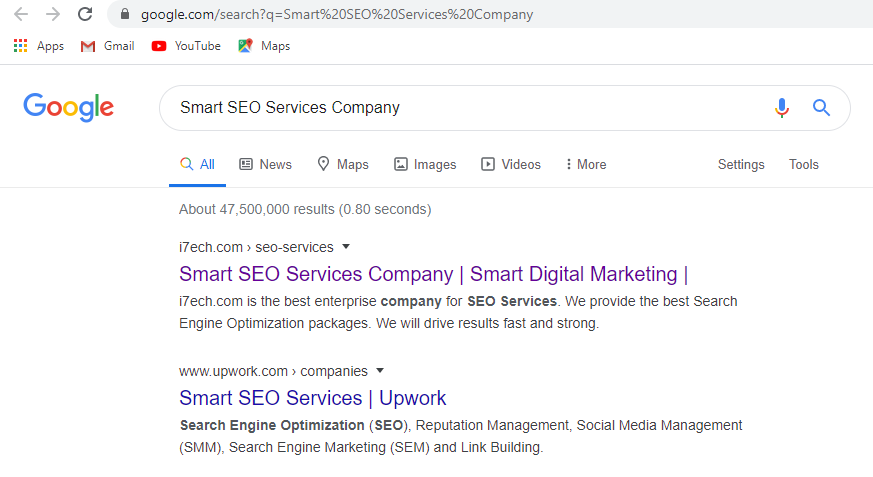The image size is (873, 477).
Task: Click the browser forward arrow
Action: point(53,14)
